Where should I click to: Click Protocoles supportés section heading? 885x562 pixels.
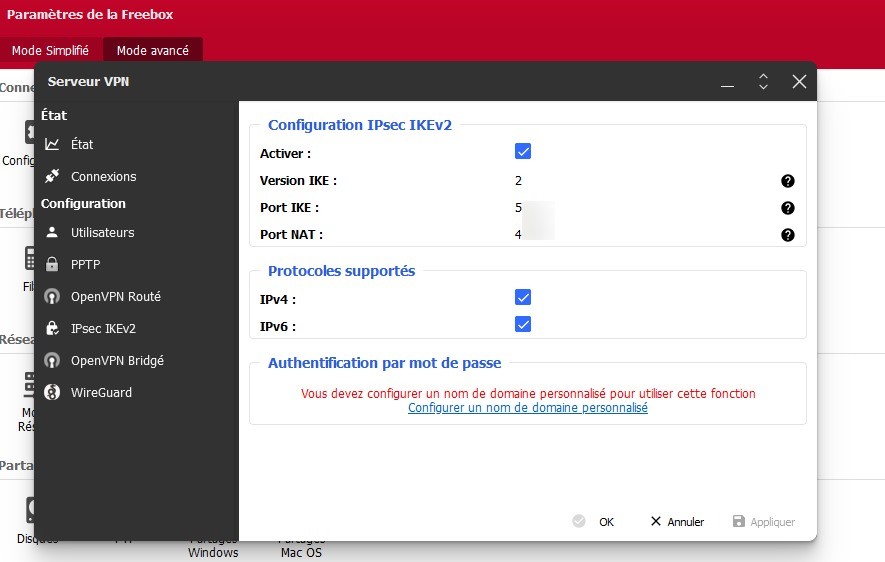341,271
